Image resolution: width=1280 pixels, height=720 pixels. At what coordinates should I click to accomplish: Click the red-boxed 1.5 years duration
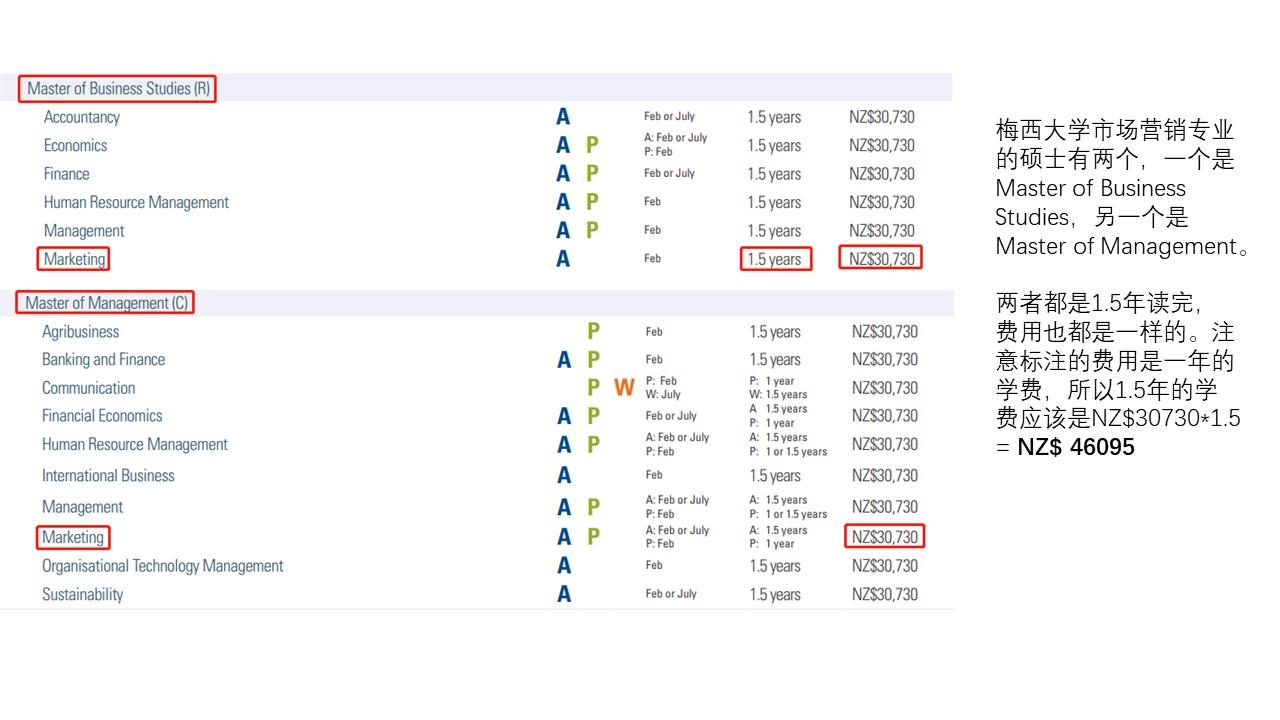(775, 259)
